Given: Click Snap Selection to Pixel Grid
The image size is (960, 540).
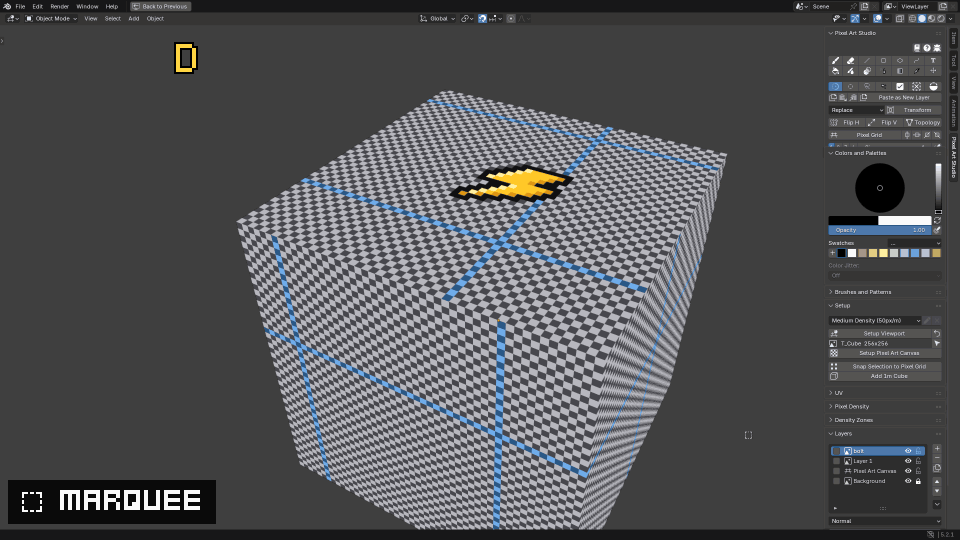Looking at the screenshot, I should pos(885,366).
